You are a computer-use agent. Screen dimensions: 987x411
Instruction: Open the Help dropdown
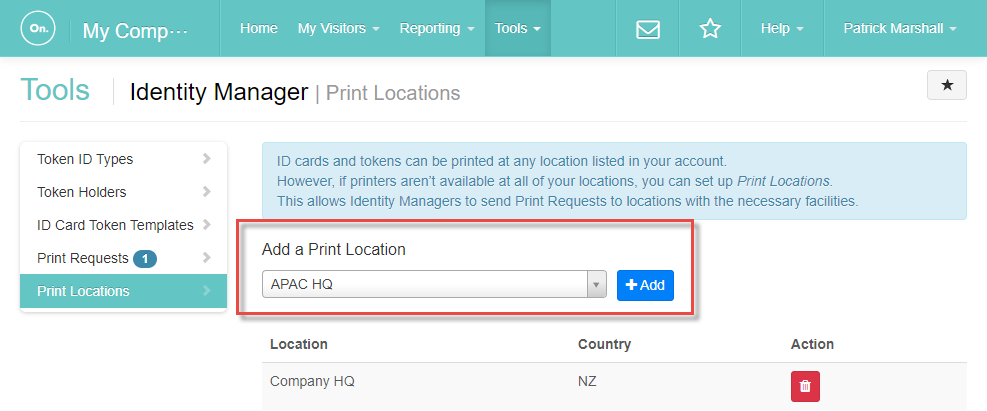pos(782,28)
